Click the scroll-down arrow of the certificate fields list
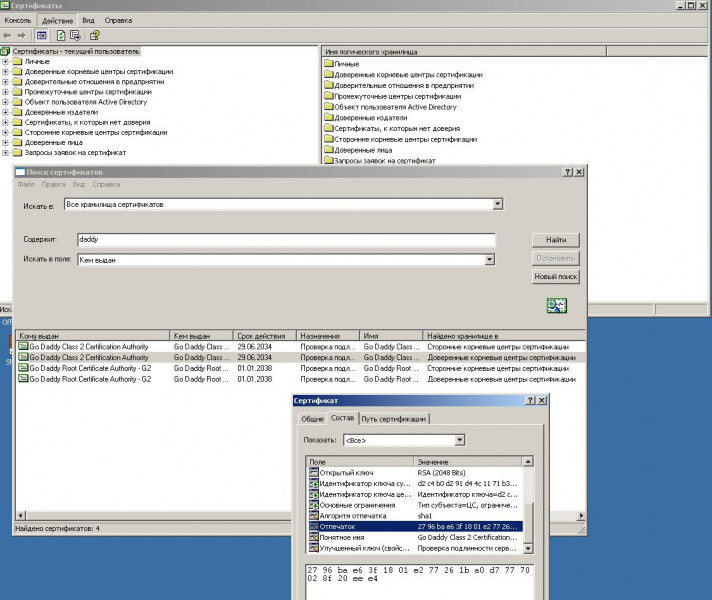This screenshot has height=600, width=712. pos(528,548)
